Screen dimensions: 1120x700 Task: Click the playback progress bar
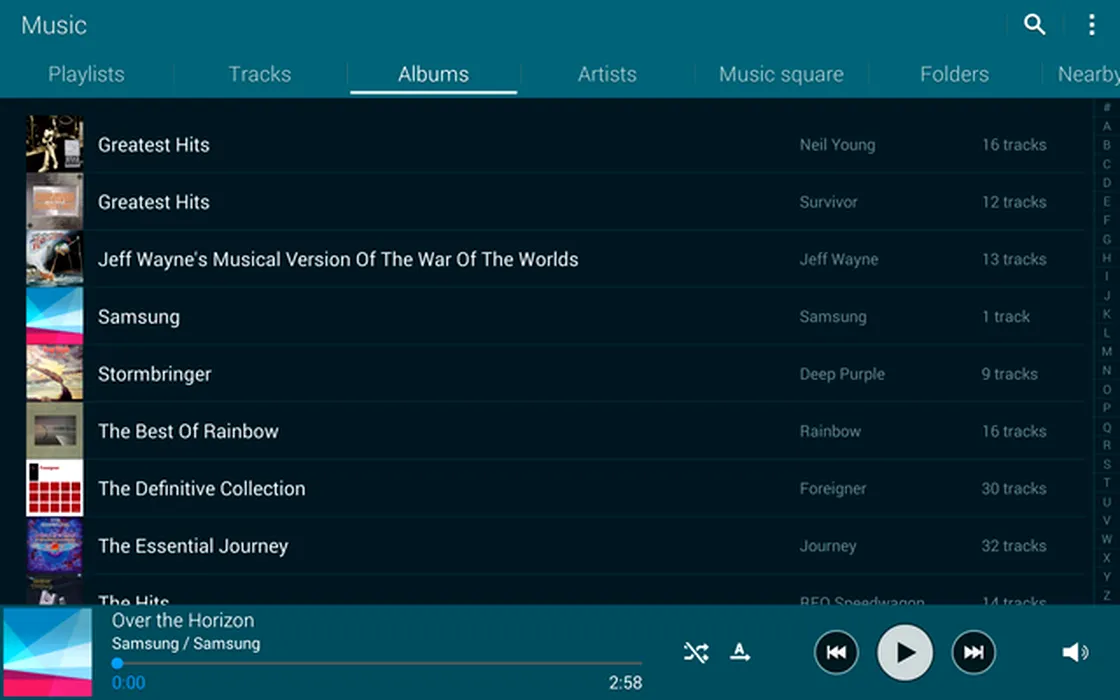pos(378,664)
